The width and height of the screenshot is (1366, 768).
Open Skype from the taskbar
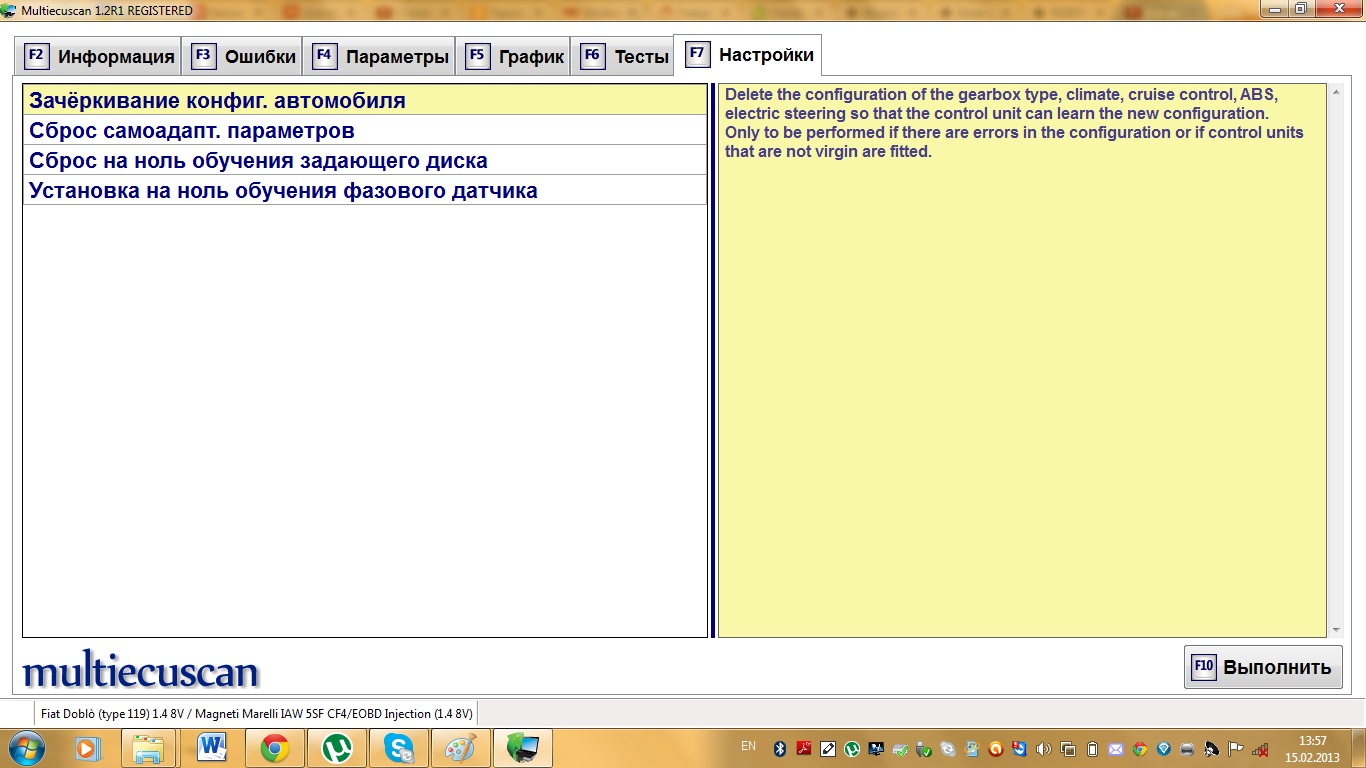click(399, 748)
